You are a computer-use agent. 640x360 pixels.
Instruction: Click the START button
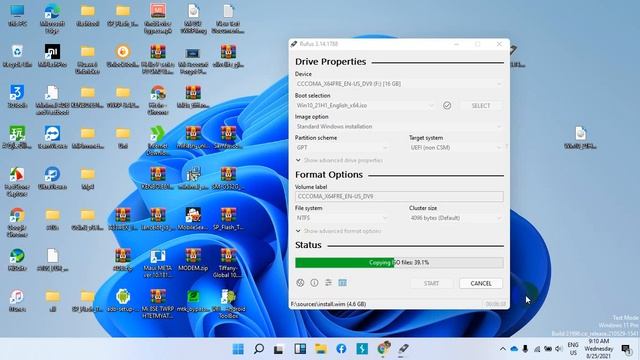pyautogui.click(x=431, y=283)
